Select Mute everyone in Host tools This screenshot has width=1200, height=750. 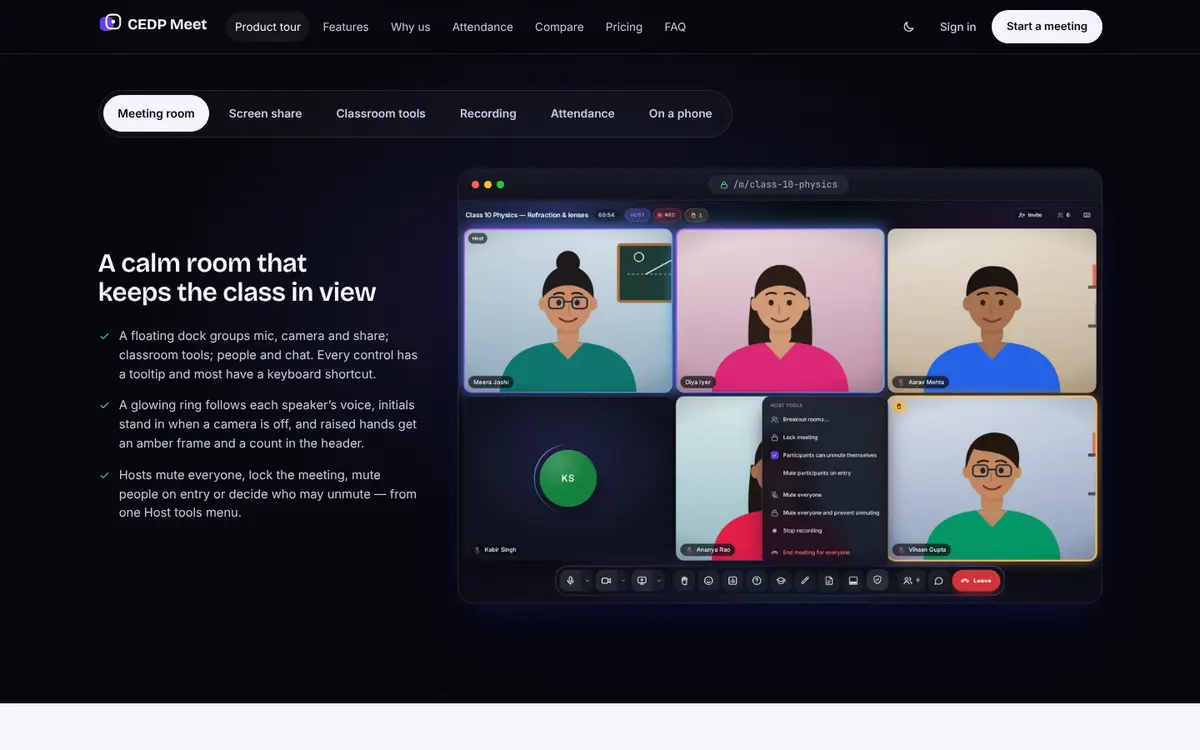tap(824, 495)
